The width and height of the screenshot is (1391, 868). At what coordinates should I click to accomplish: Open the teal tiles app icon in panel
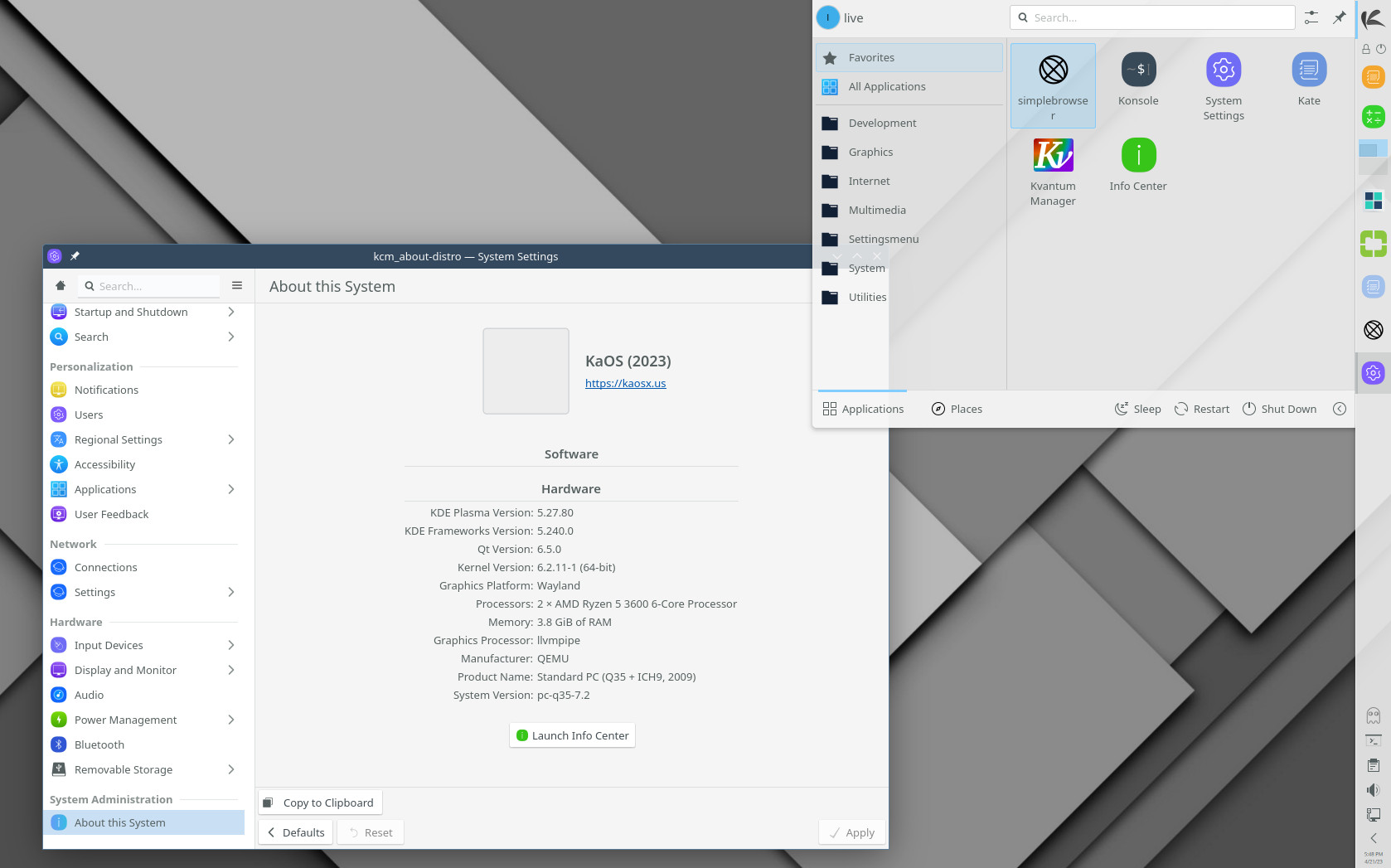[x=1374, y=200]
